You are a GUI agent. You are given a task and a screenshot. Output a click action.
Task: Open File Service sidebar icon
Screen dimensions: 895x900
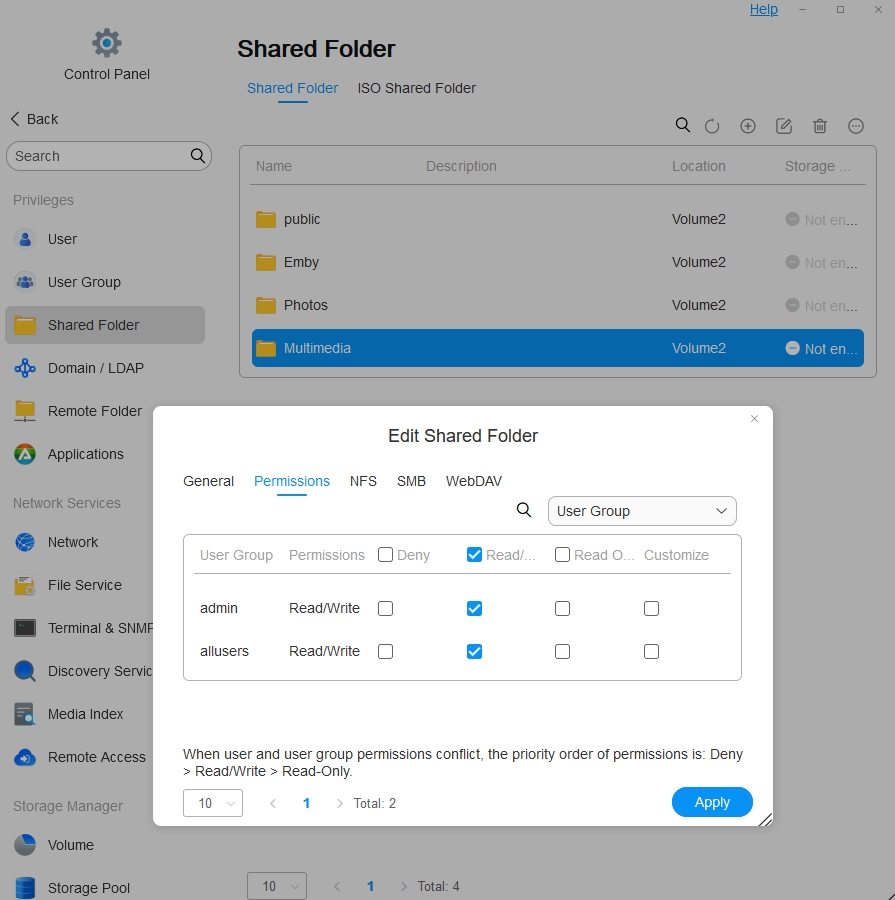[25, 585]
